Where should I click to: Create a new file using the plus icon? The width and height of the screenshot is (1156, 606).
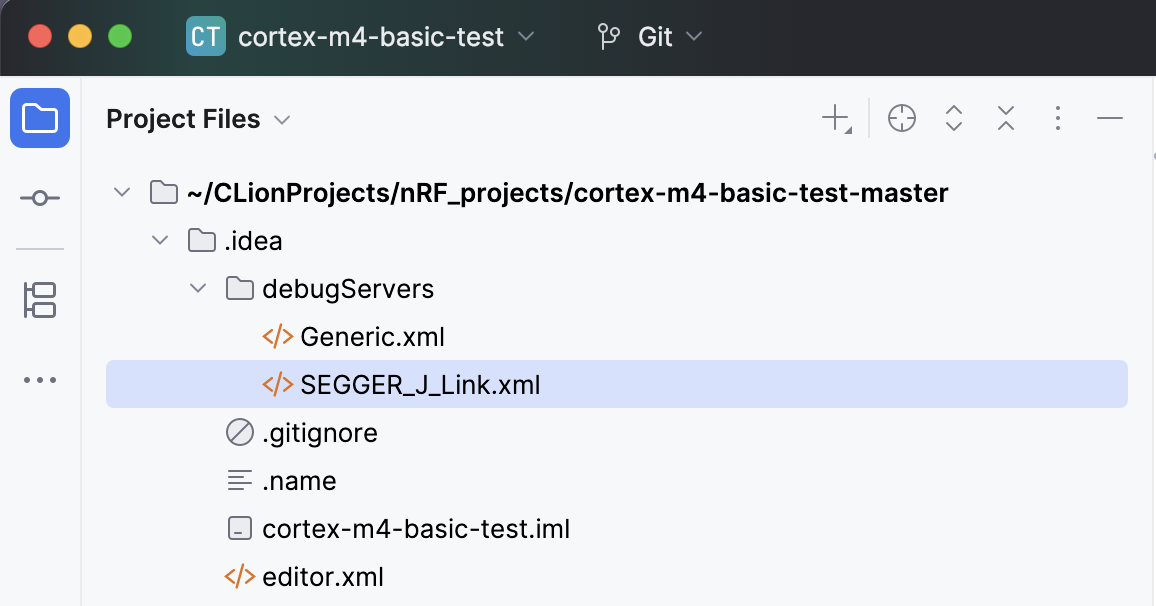[x=834, y=118]
